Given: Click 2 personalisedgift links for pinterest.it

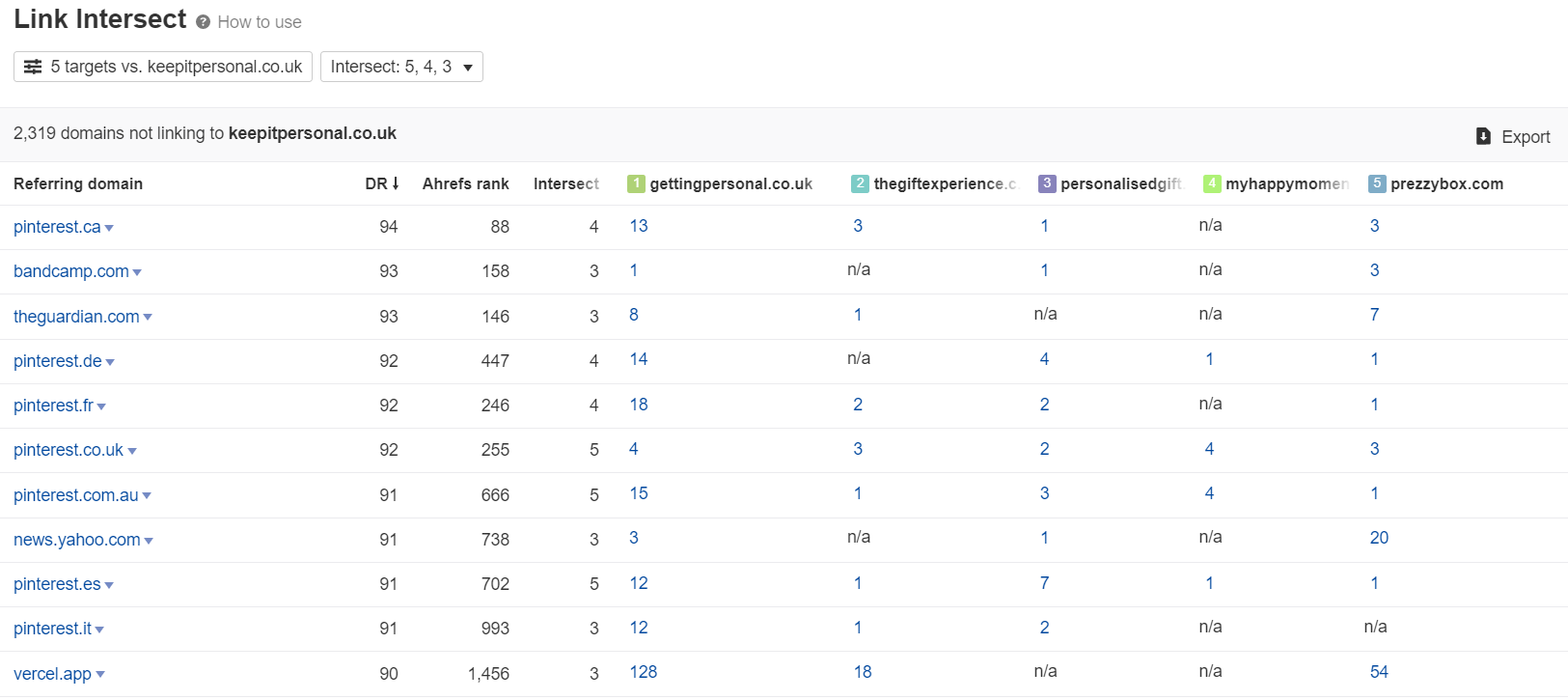Looking at the screenshot, I should 1044,628.
